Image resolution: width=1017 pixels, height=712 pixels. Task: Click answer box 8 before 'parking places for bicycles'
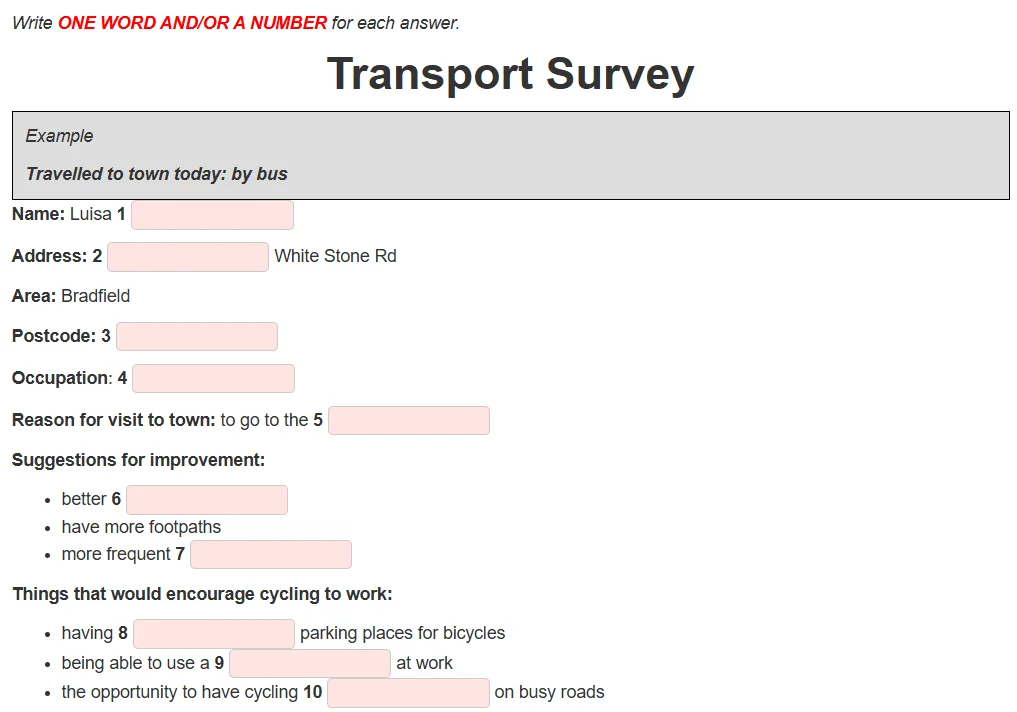pos(213,632)
